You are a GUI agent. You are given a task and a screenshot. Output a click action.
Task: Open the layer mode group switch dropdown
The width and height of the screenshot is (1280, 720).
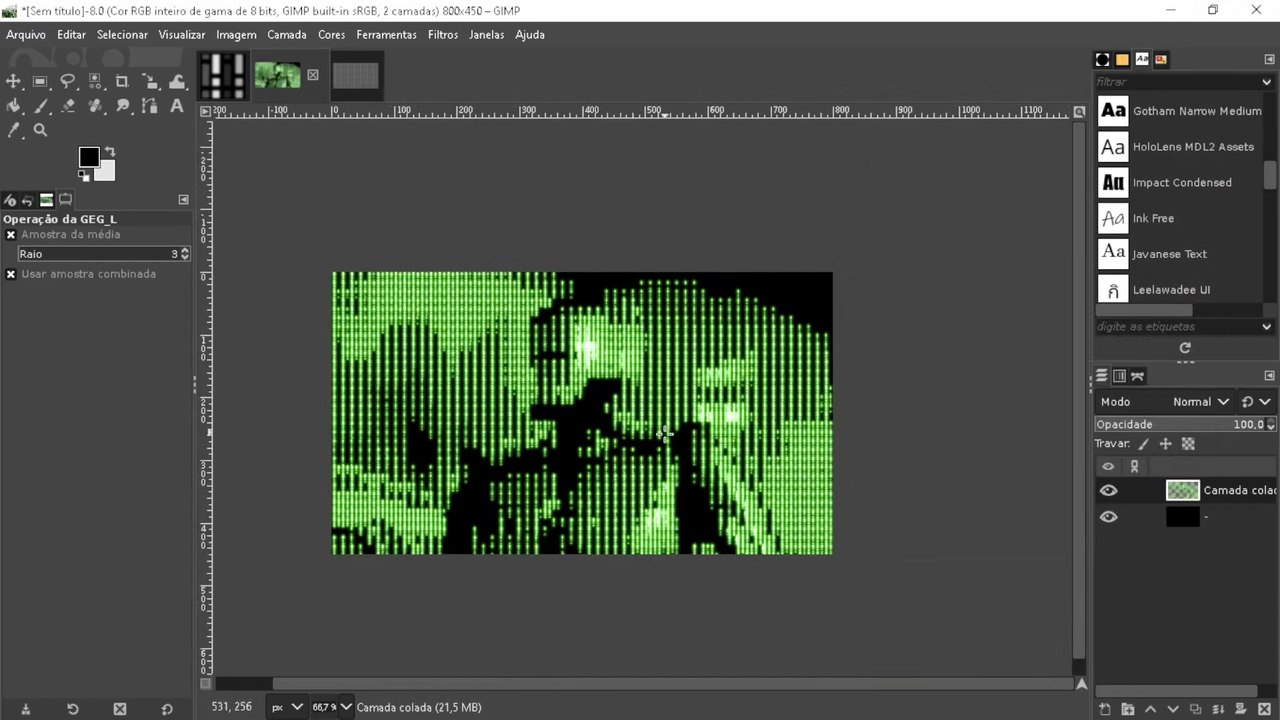(x=1255, y=402)
